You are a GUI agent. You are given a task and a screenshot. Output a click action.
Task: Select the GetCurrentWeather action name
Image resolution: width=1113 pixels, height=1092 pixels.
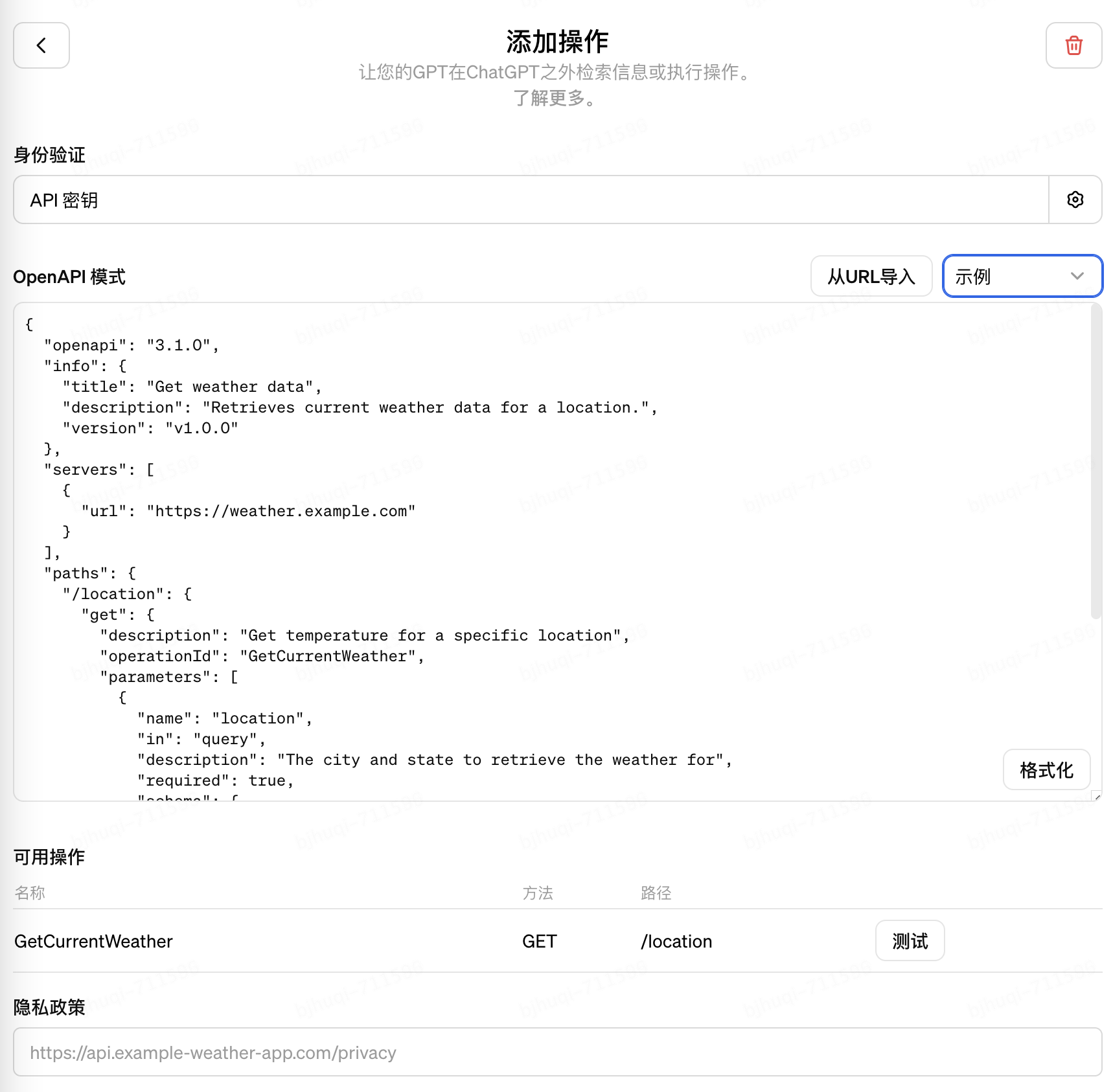pyautogui.click(x=94, y=941)
